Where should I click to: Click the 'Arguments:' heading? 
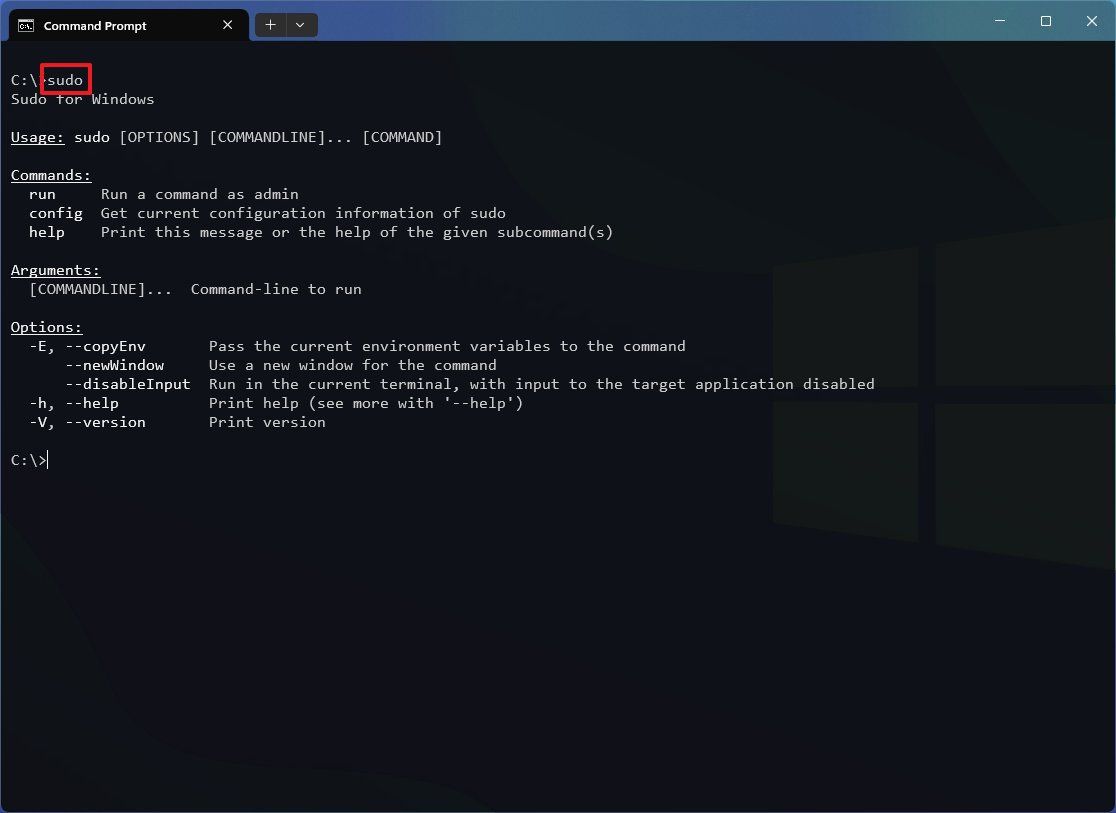[56, 271]
